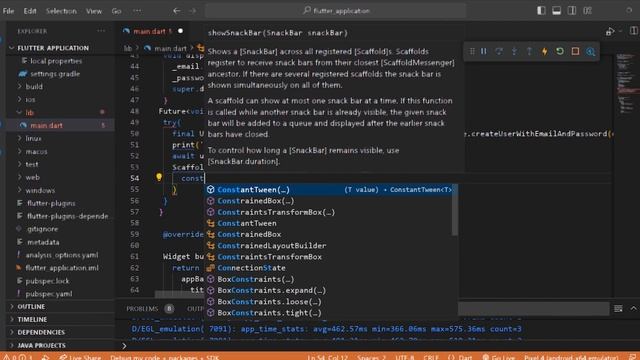Open the Customize Layout icon
Screen dimensions: 640x360
[x=587, y=11]
